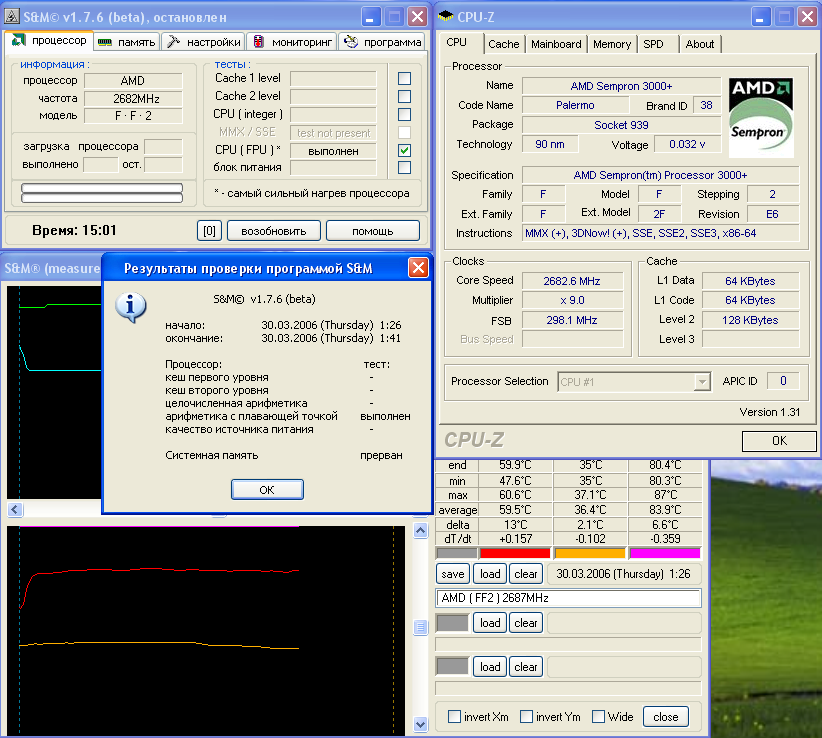Image resolution: width=822 pixels, height=738 pixels.
Task: Open the Mainboard tab in CPU-Z
Action: (556, 44)
